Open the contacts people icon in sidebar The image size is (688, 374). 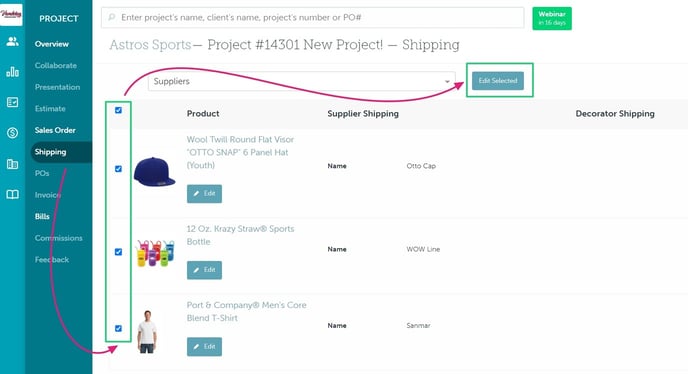point(12,42)
